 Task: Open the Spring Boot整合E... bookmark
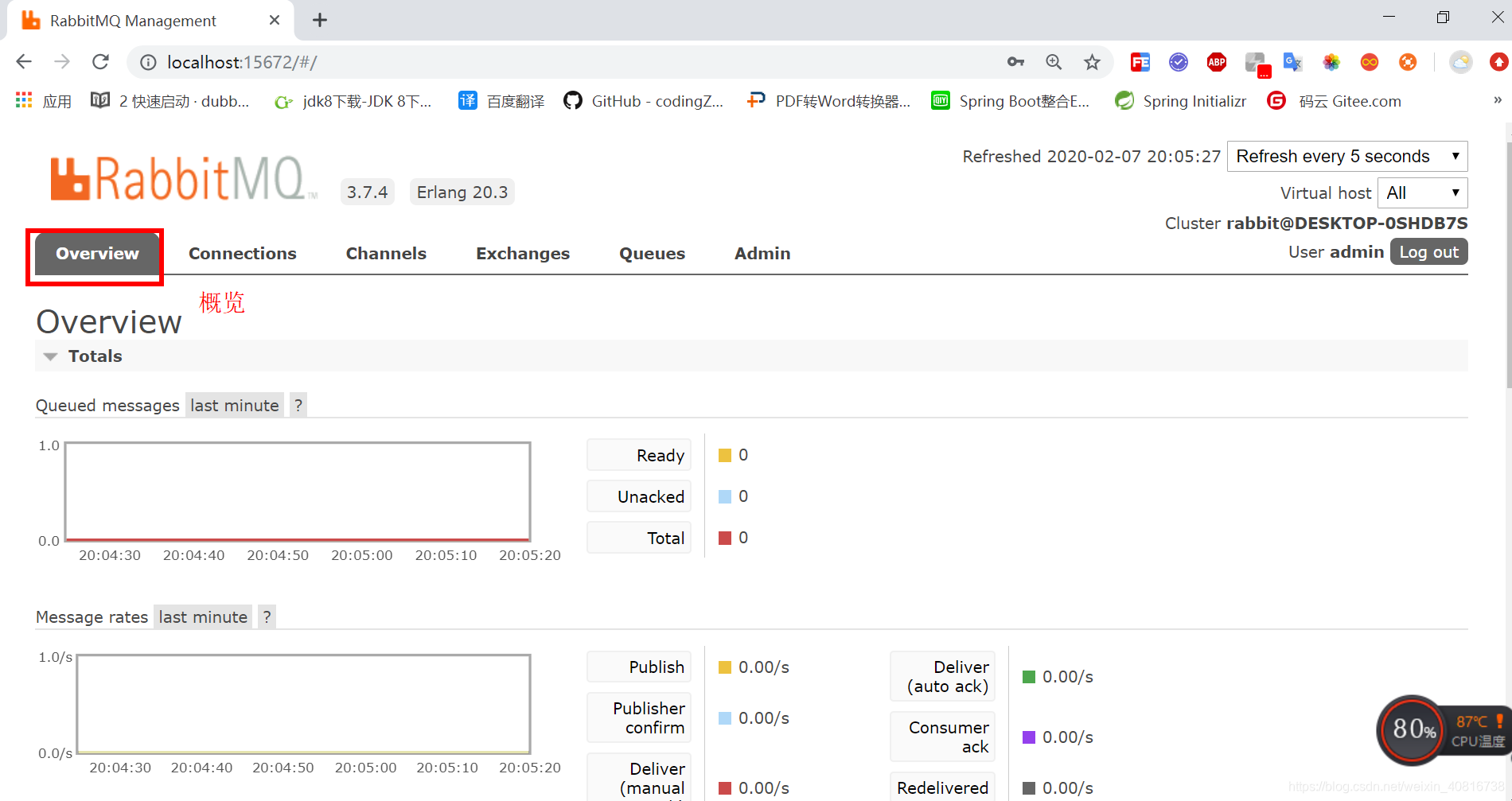(x=1010, y=101)
